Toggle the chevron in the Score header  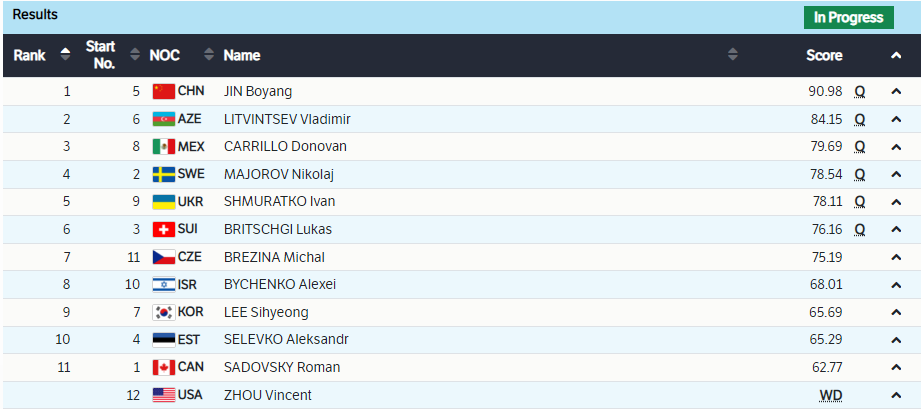[x=896, y=56]
